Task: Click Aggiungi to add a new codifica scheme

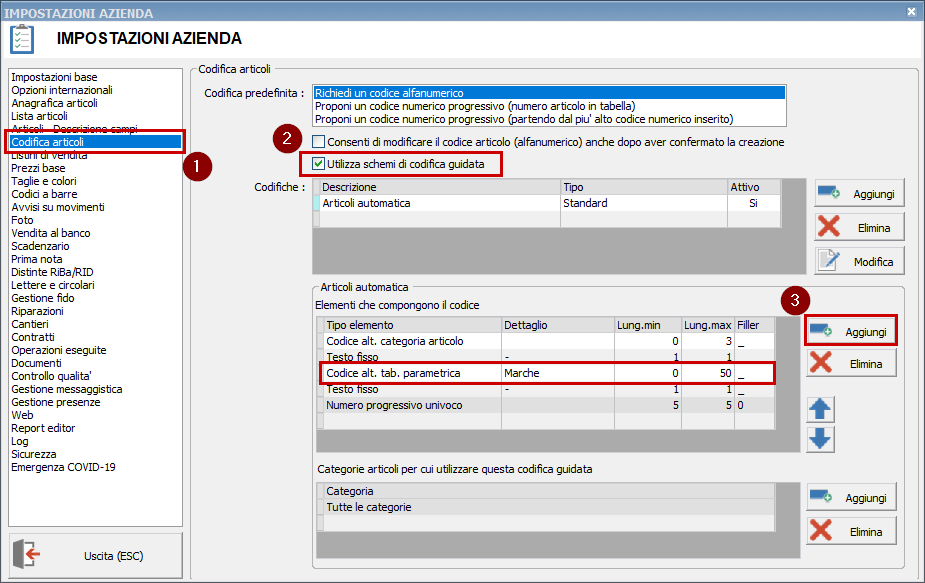Action: click(x=858, y=192)
